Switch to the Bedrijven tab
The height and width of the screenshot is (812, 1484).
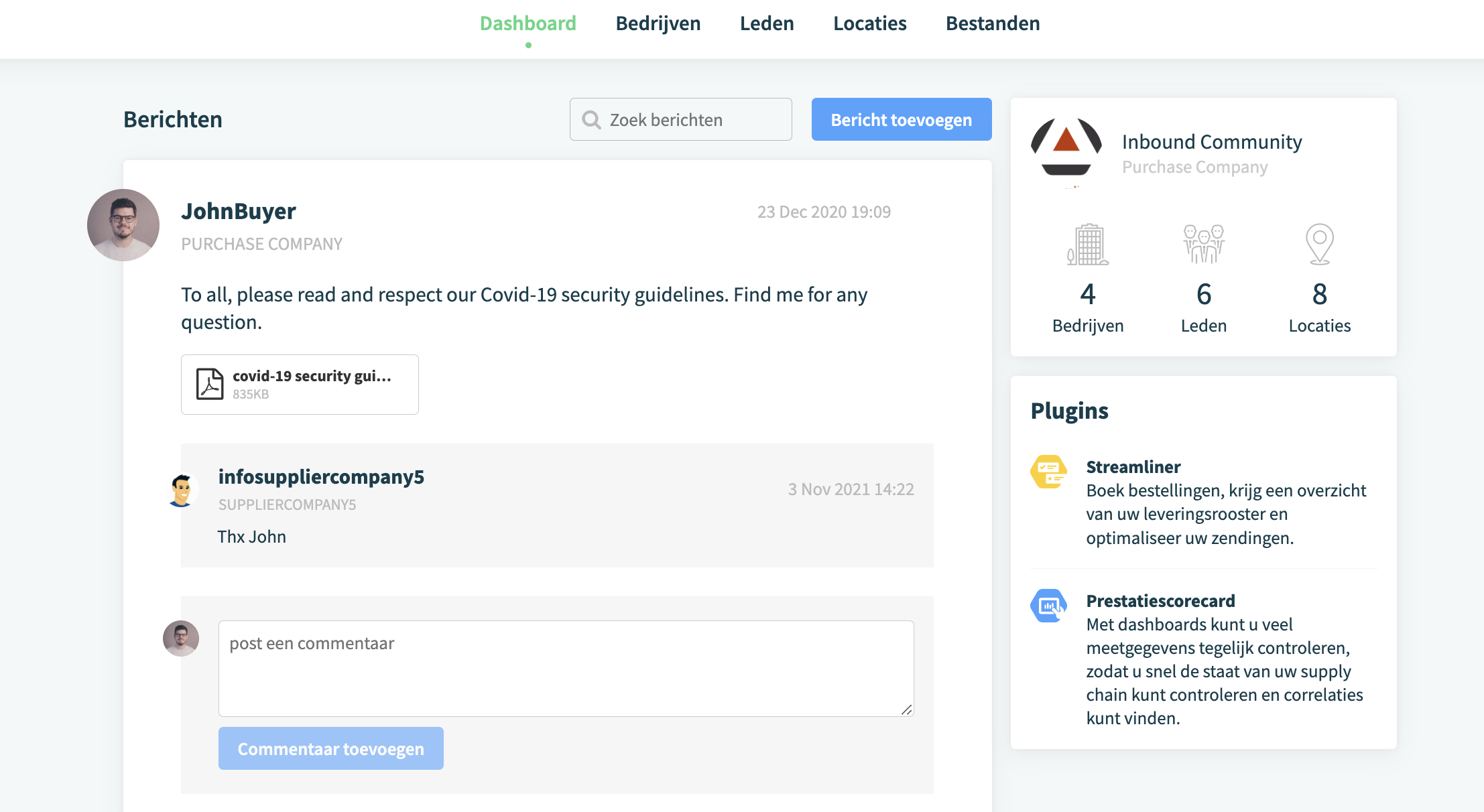(658, 23)
